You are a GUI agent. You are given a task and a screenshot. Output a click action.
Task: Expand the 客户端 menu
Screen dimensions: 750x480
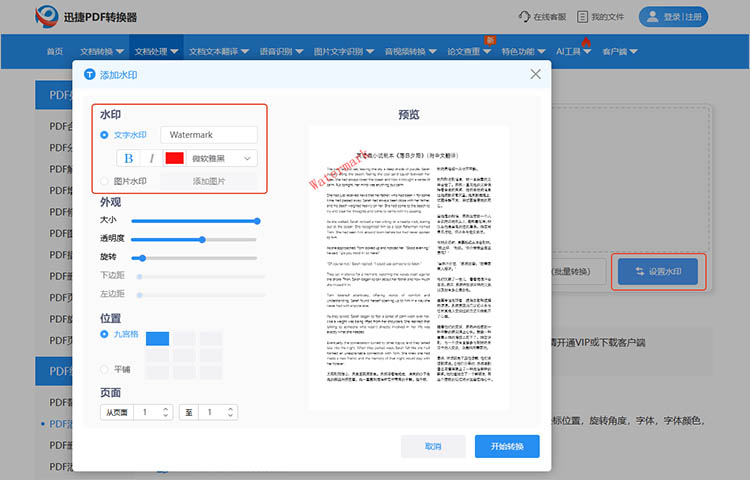620,51
